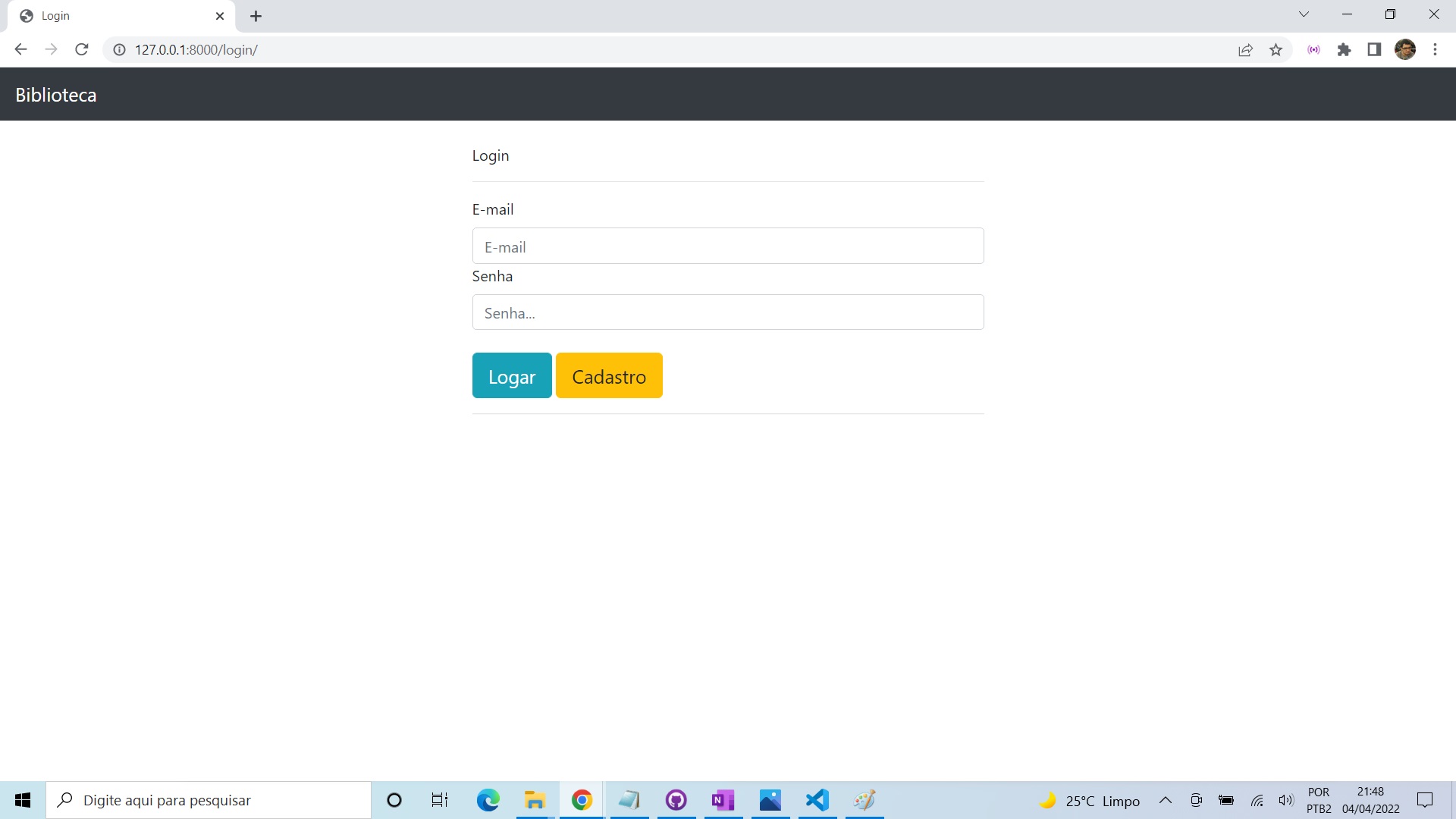Open Paint from the taskbar
This screenshot has width=1456, height=819.
tap(864, 800)
